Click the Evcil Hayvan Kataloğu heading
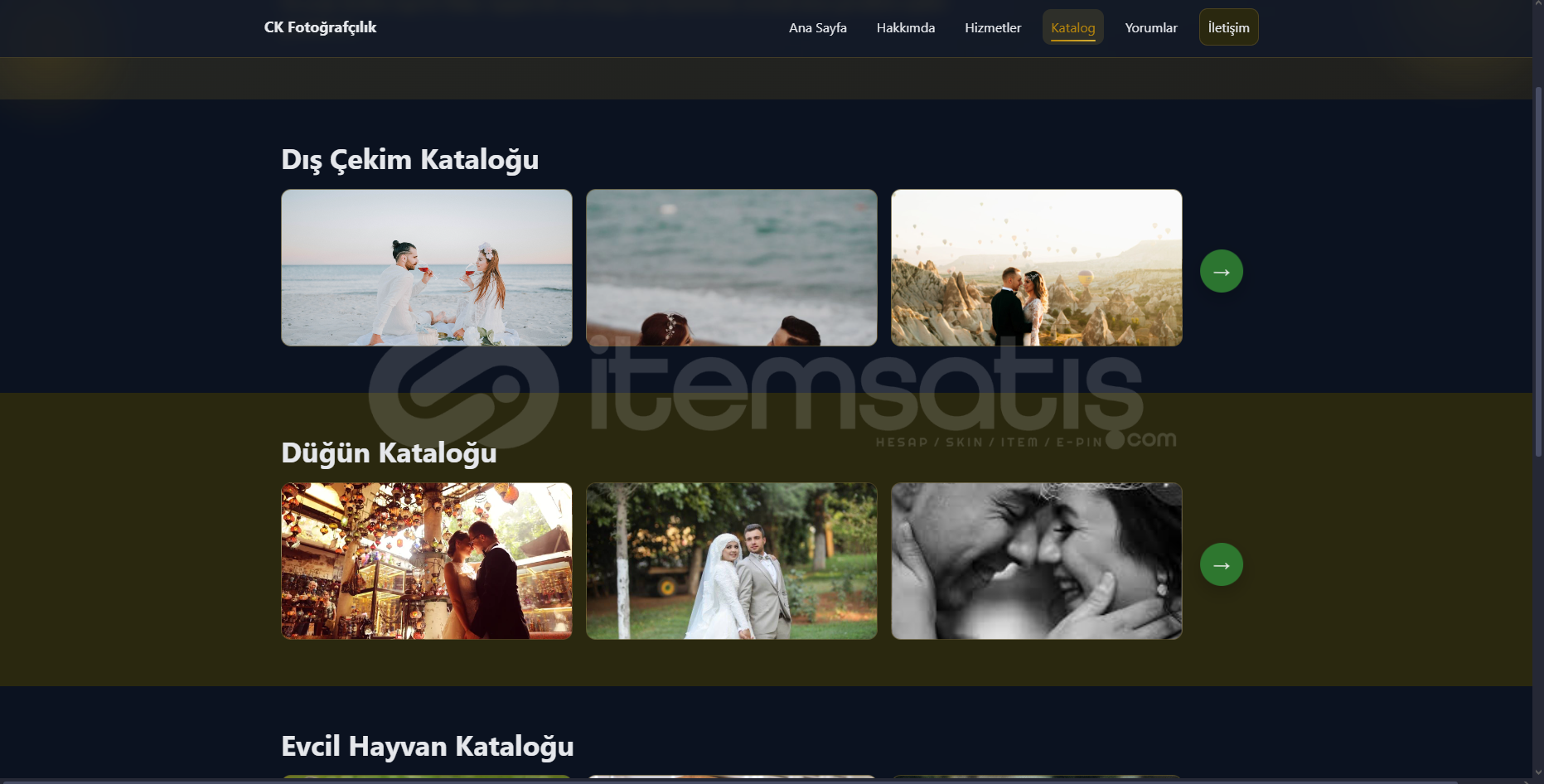1544x784 pixels. tap(427, 746)
